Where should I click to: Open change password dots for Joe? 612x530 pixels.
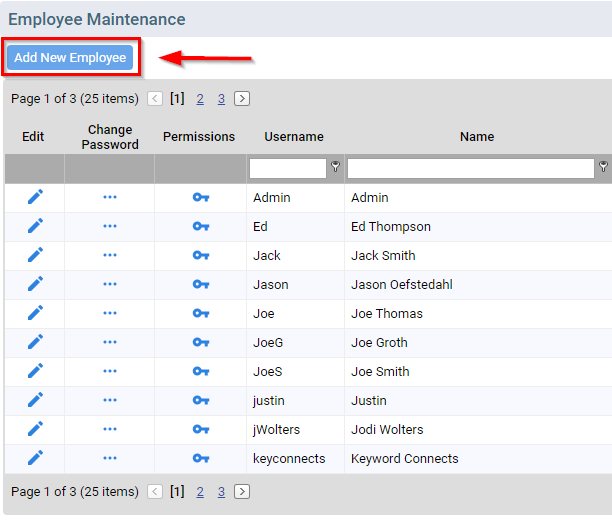[110, 313]
